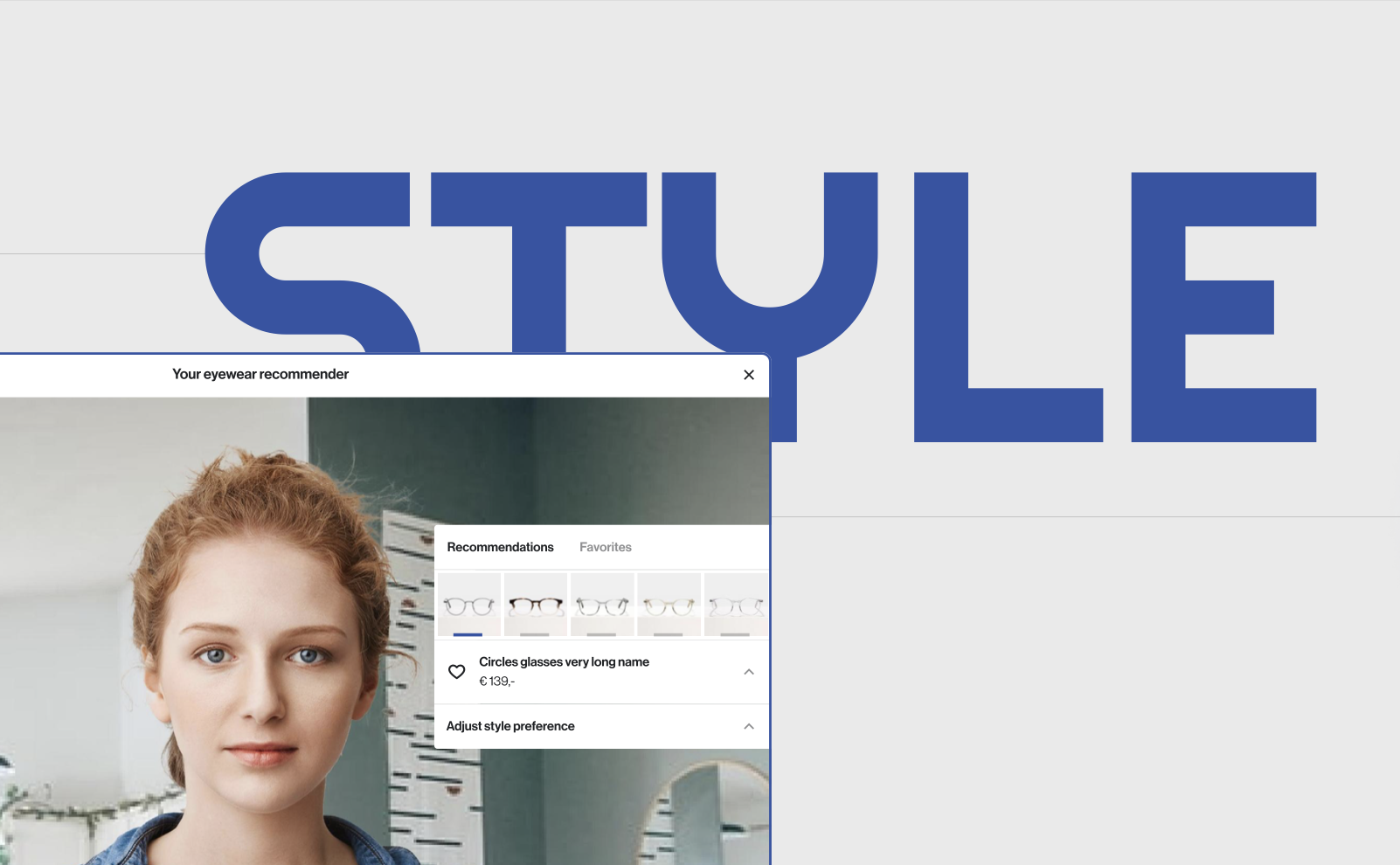Viewport: 1400px width, 865px height.
Task: Select the dark tortoise glasses thumbnail
Action: point(536,605)
